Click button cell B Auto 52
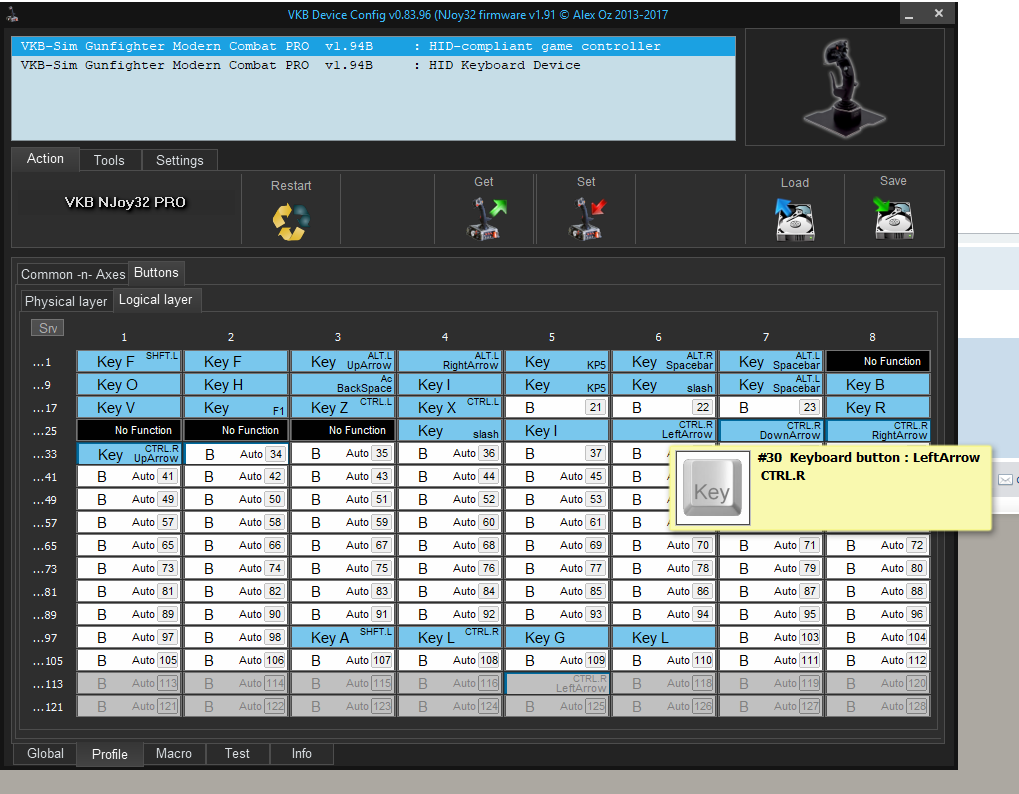 [x=450, y=500]
